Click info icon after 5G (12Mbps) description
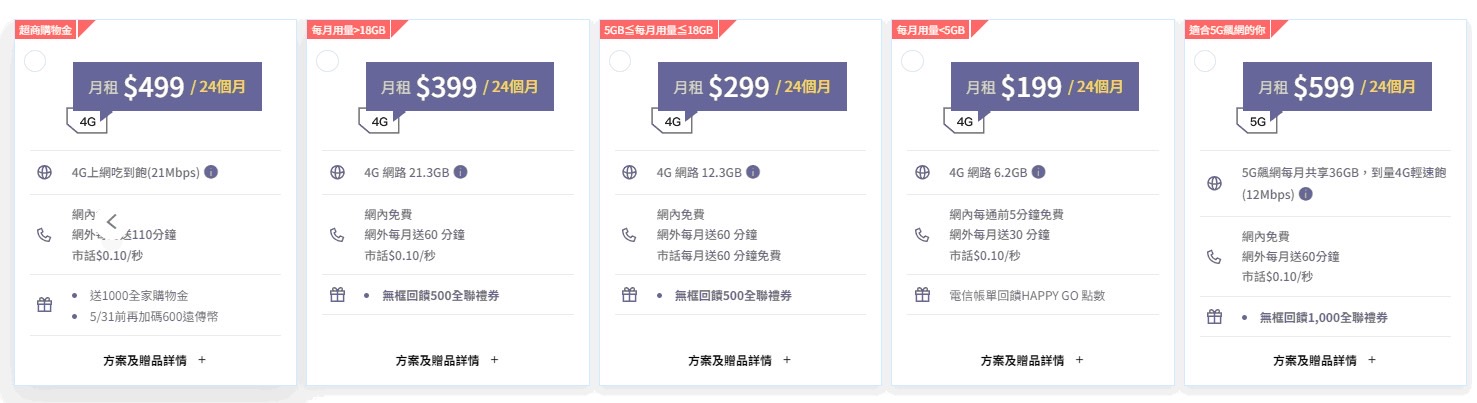Image resolution: width=1477 pixels, height=403 pixels. click(x=1306, y=192)
